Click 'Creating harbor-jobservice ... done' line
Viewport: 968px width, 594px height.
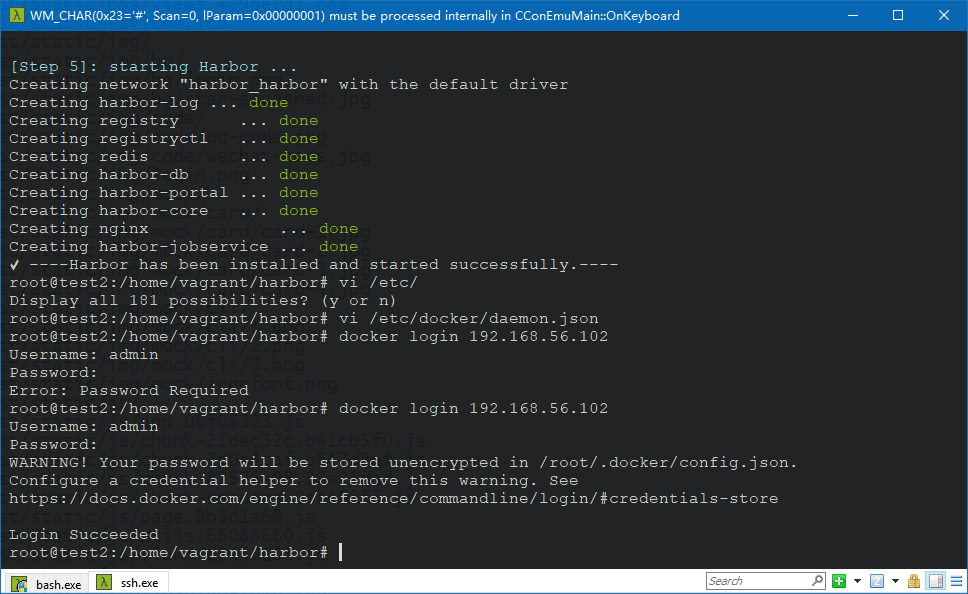pos(183,246)
